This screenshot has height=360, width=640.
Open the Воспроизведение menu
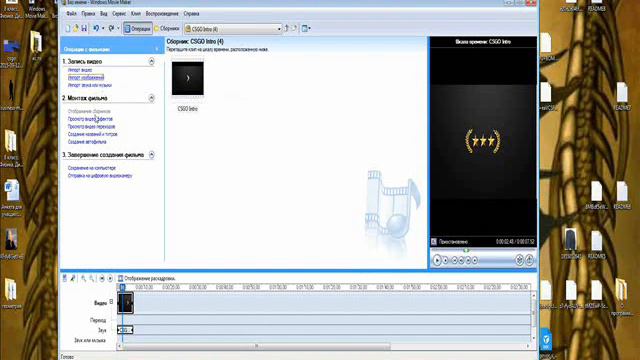pos(162,14)
